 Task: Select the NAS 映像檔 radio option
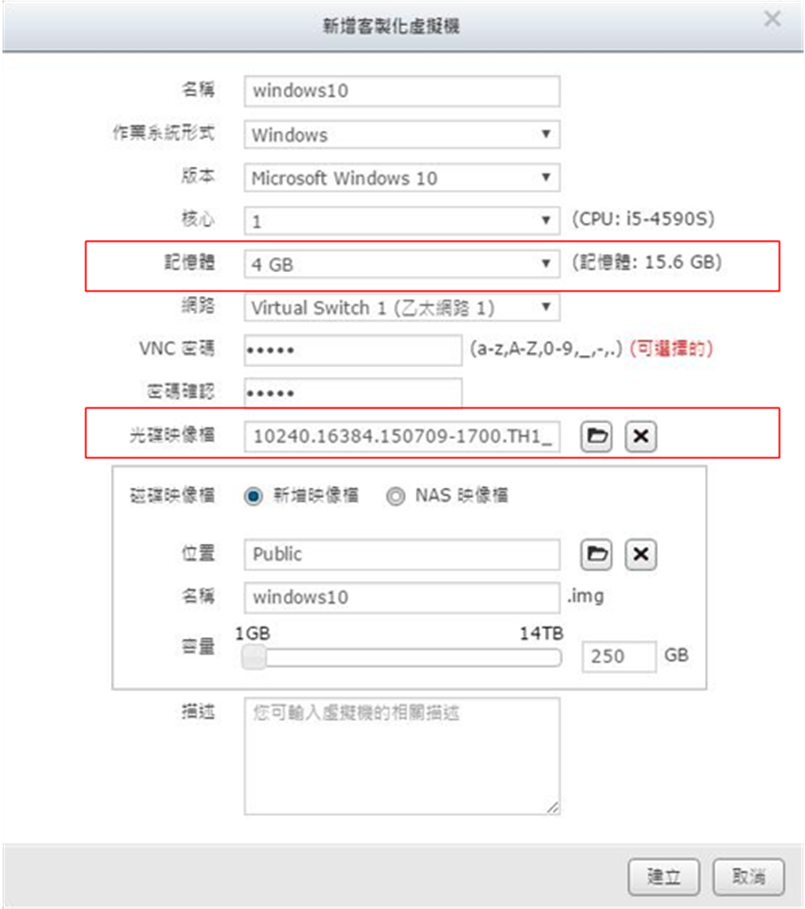click(x=397, y=495)
